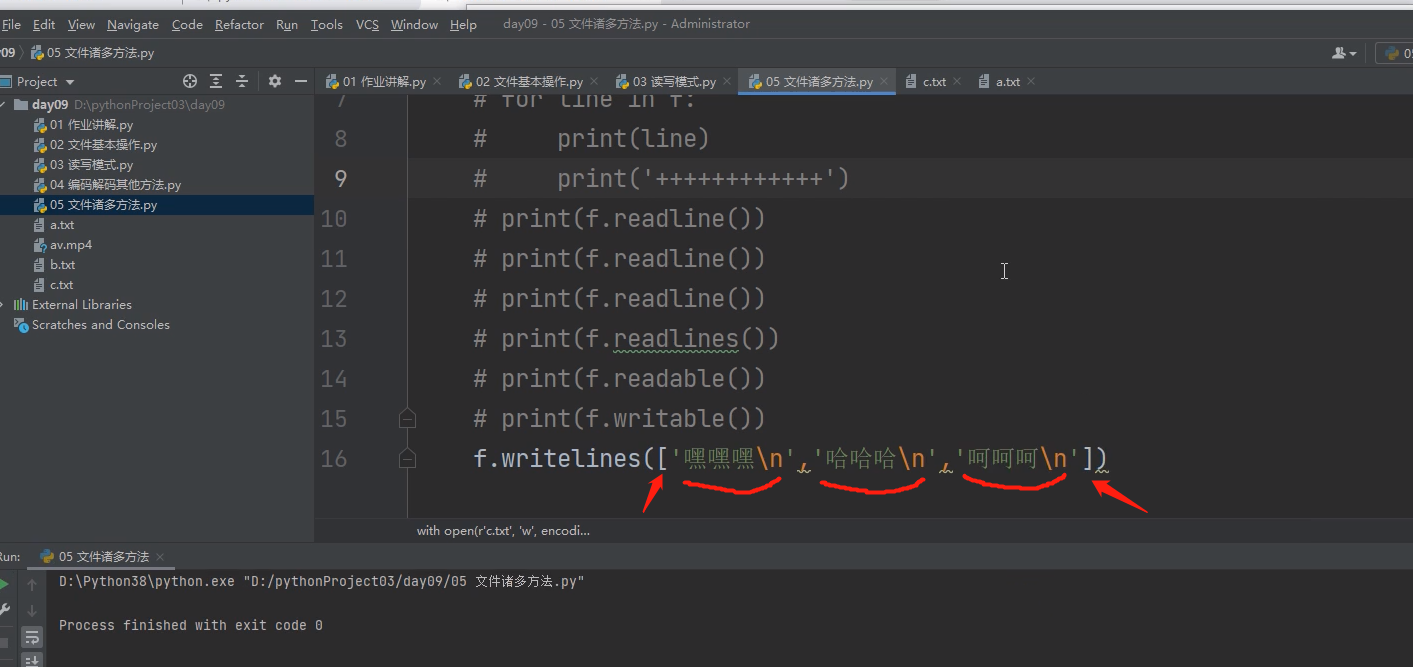The width and height of the screenshot is (1413, 667).
Task: Close the 02 文件基本操作.py tab
Action: 594,82
